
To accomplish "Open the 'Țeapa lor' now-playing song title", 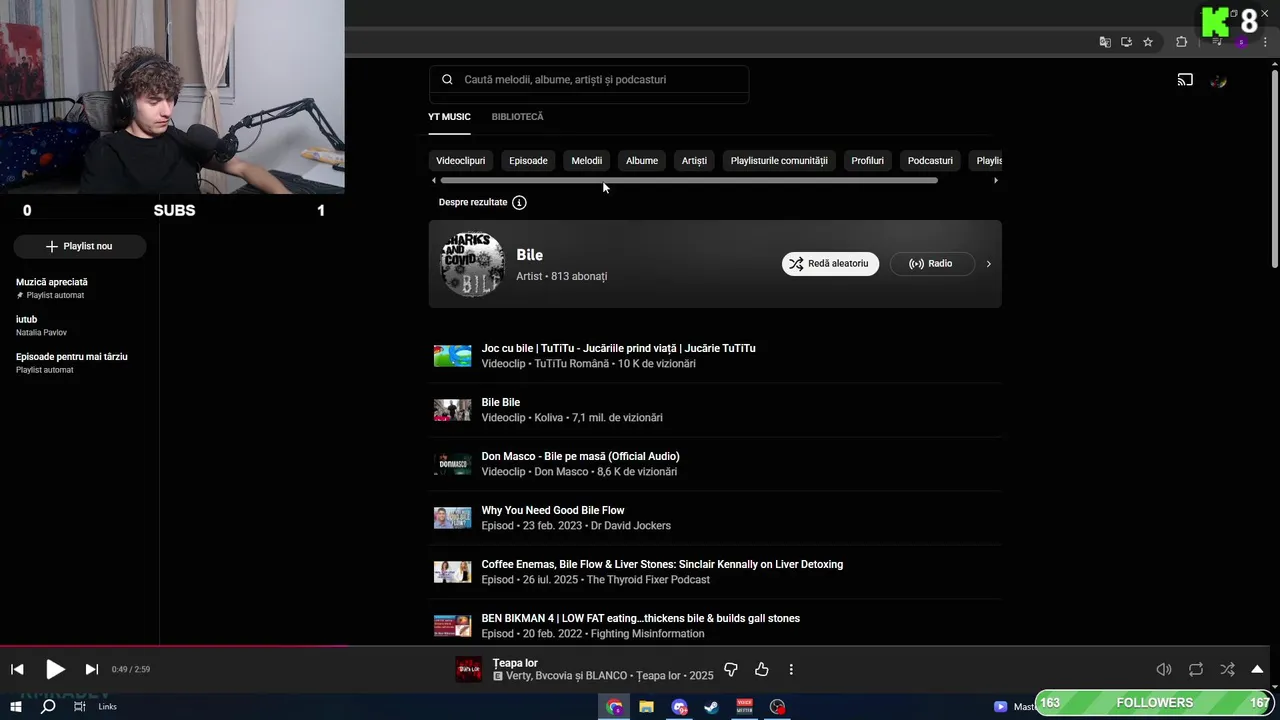I will pos(515,663).
